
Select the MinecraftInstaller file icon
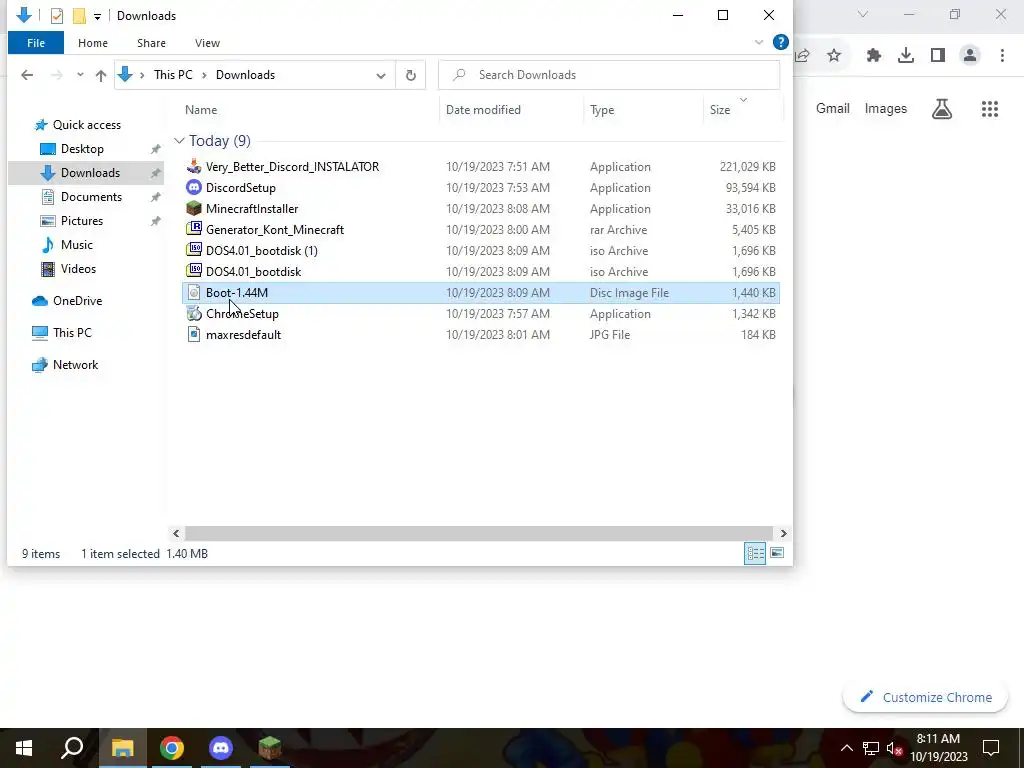(193, 208)
